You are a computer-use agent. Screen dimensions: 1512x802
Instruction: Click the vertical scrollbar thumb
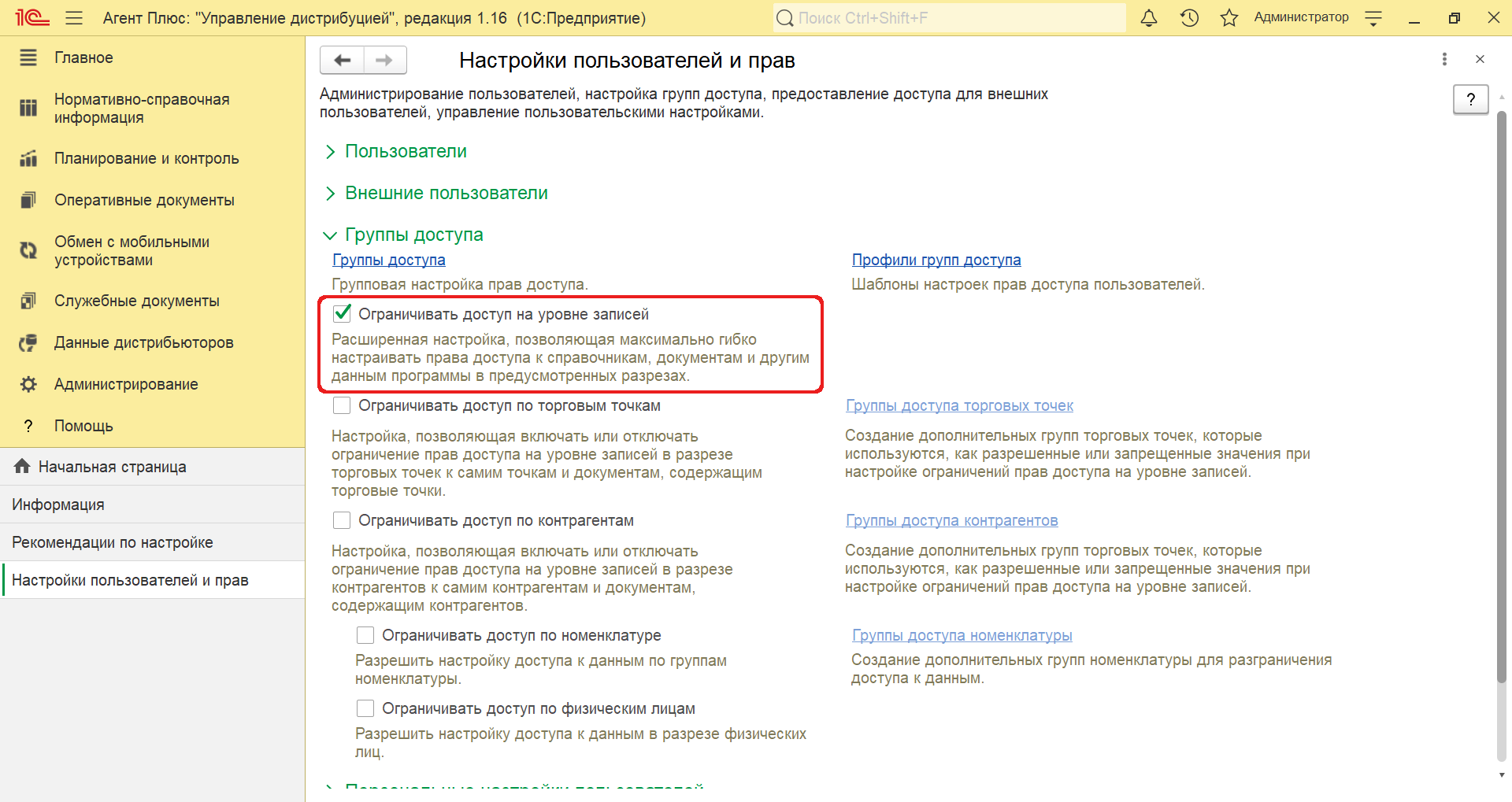pos(1501,397)
